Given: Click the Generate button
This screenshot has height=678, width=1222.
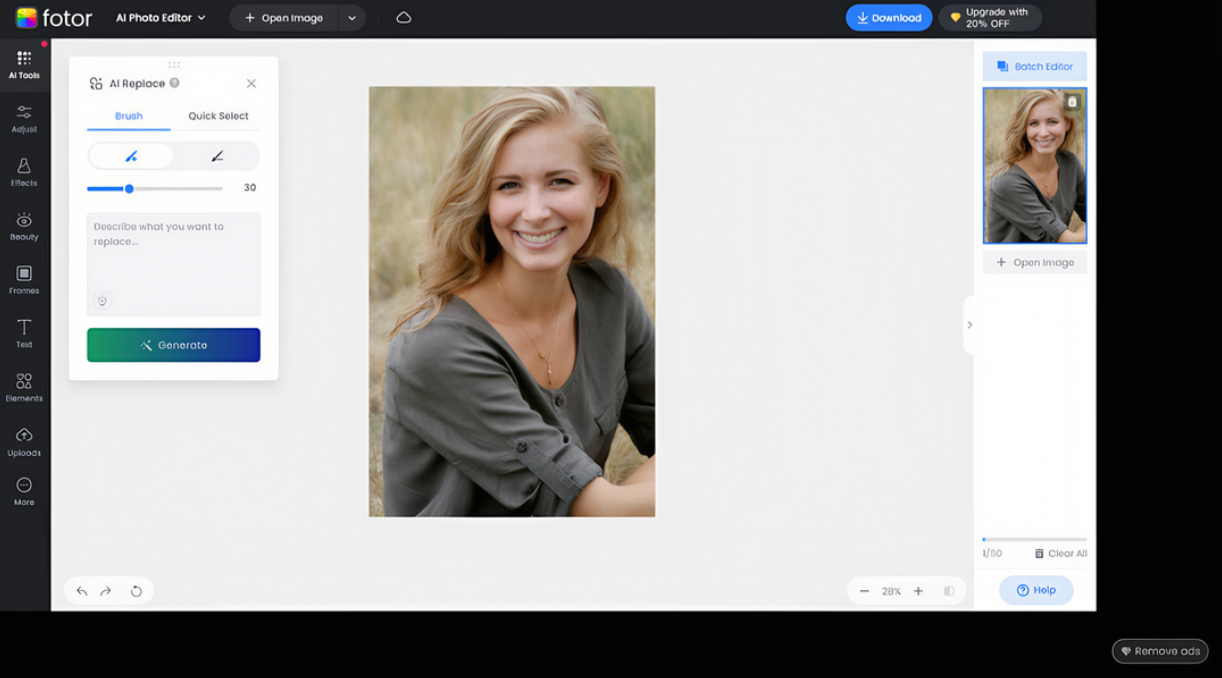Looking at the screenshot, I should 173,344.
